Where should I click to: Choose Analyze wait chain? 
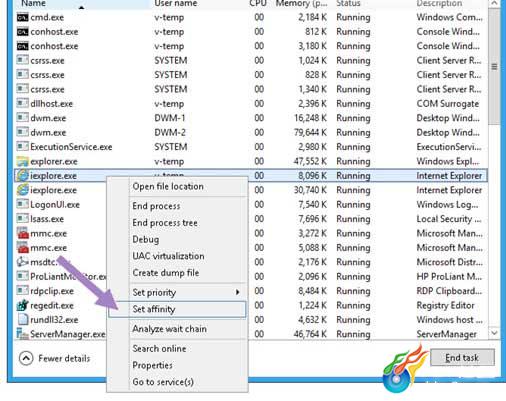169,329
